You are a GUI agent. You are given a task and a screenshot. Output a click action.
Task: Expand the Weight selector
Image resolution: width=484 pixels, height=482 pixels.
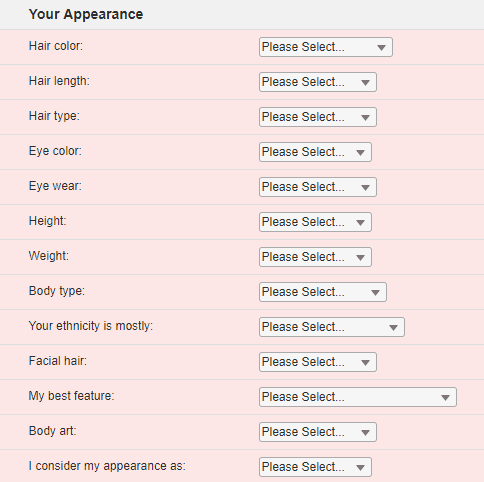(x=315, y=257)
